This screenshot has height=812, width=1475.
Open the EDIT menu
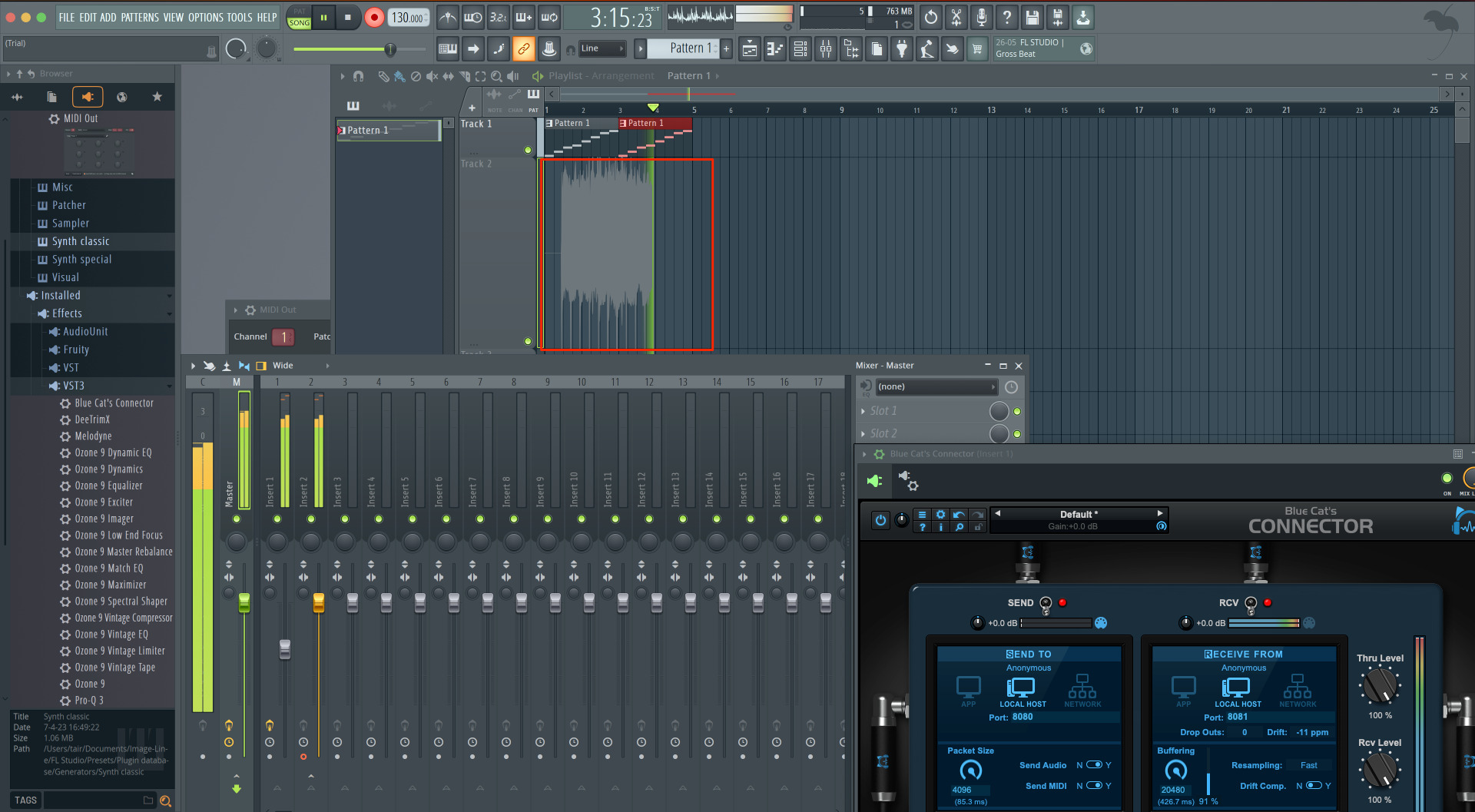pyautogui.click(x=88, y=17)
